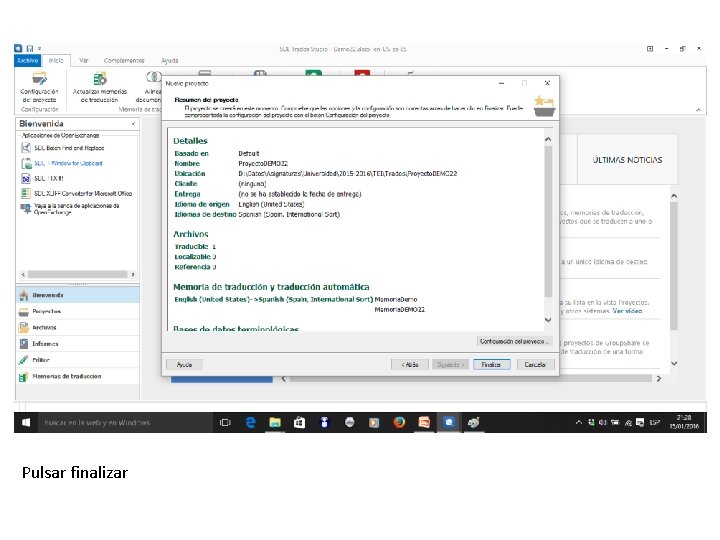
Task: Open the Complementos ribbon tab
Action: (x=124, y=60)
